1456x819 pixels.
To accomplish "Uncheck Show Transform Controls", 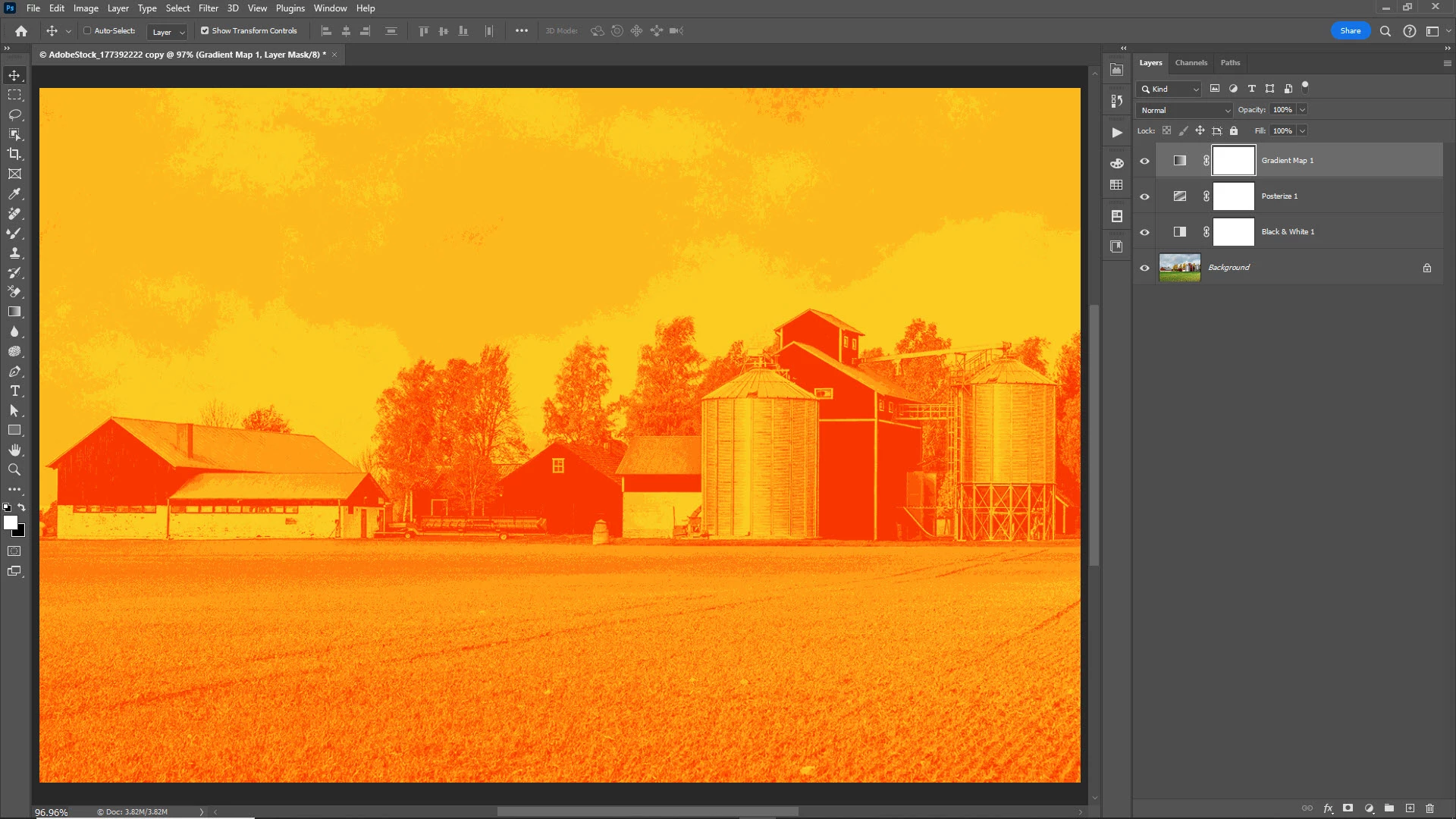I will (205, 31).
